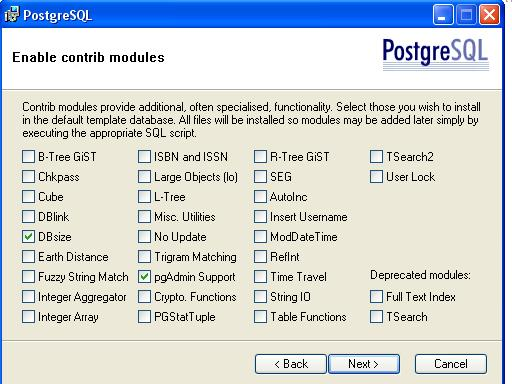The image size is (512, 384).
Task: Select the Crypto. Functions module
Action: point(144,297)
